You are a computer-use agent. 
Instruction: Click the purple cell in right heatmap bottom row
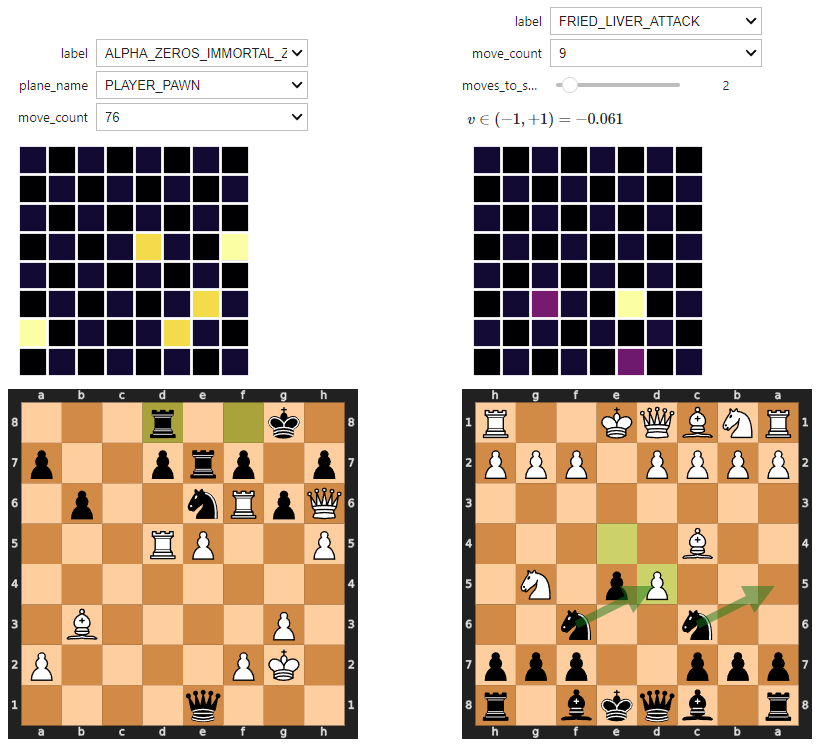[631, 362]
